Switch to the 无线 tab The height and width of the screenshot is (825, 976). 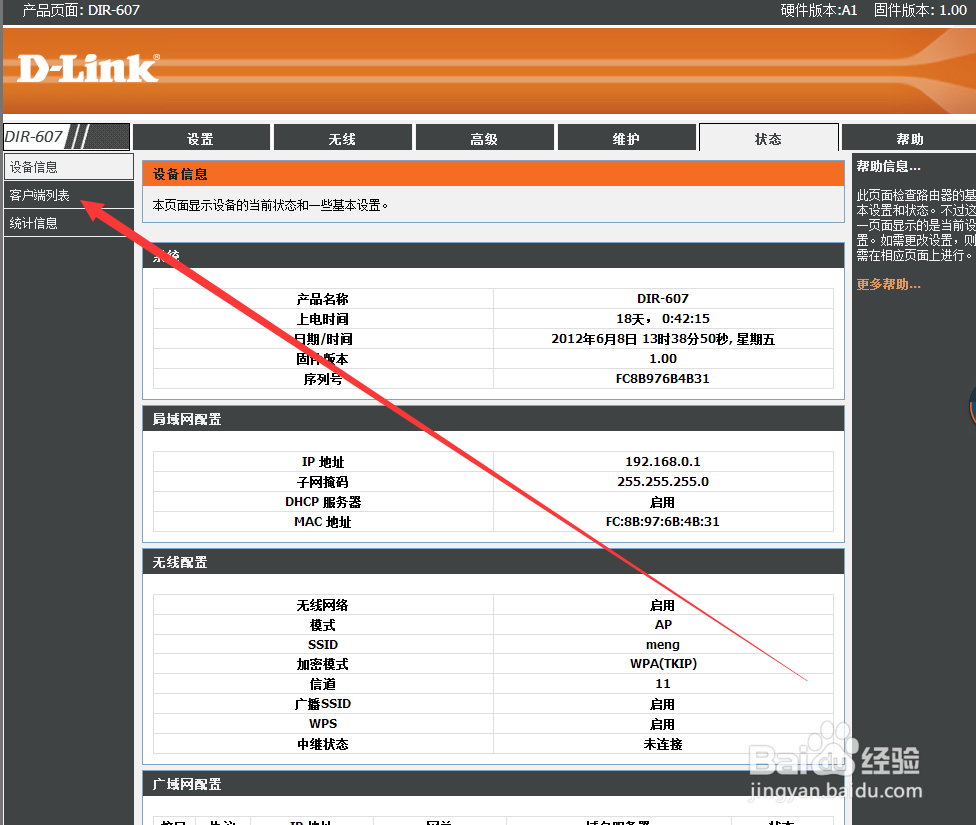pyautogui.click(x=342, y=138)
